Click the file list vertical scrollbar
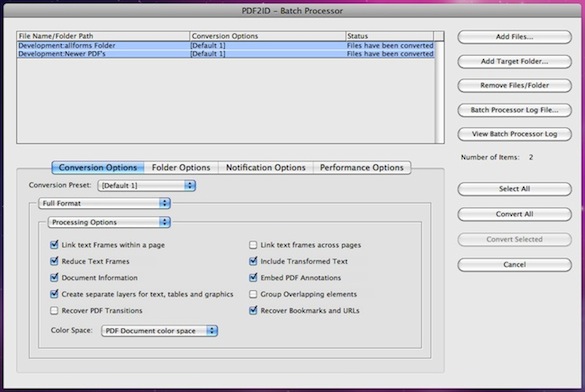This screenshot has height=392, width=585. [x=439, y=92]
